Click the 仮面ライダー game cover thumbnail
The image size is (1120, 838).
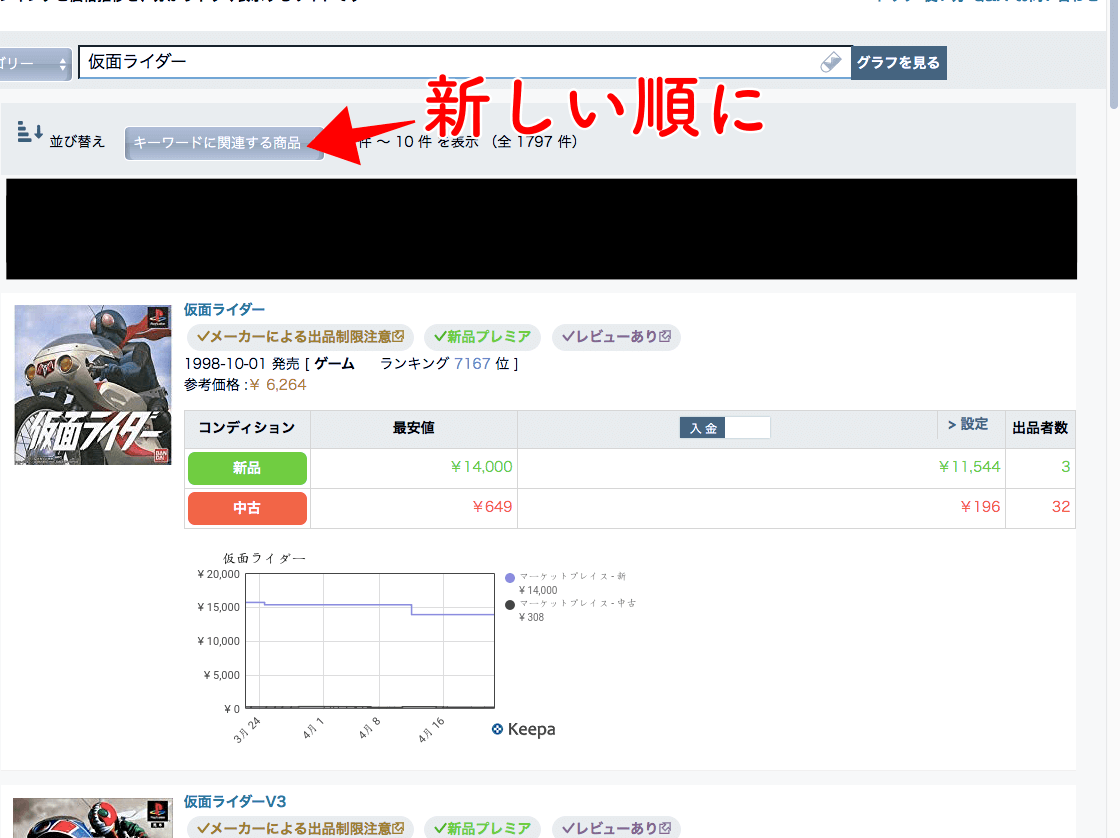point(93,385)
